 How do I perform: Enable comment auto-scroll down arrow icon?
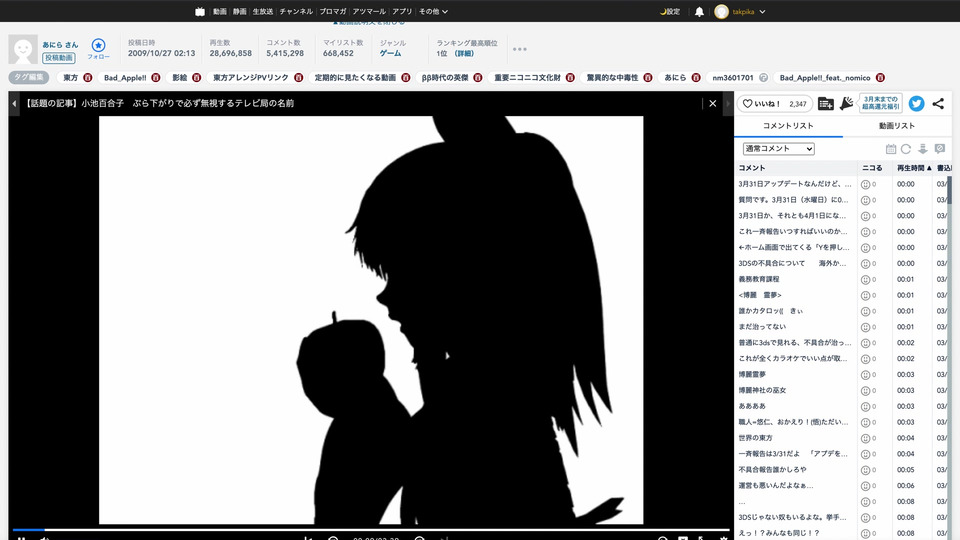point(923,149)
